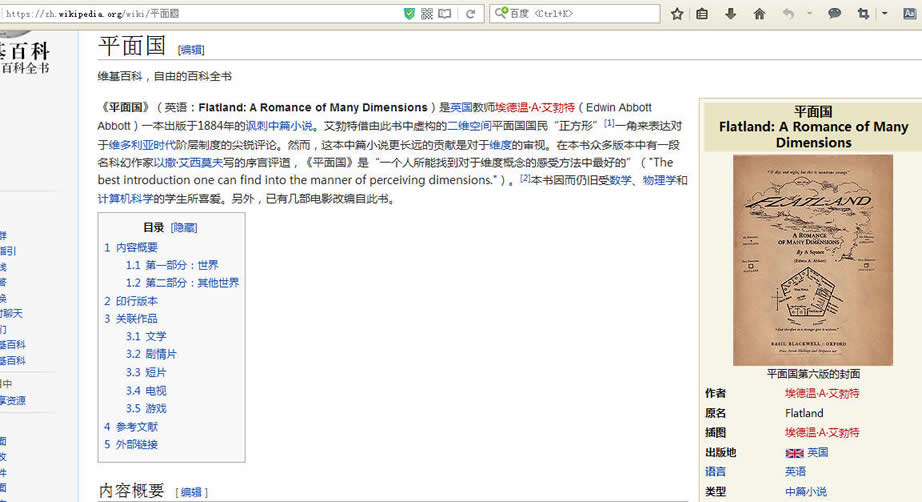Open infobox illustrator link 埃德温·A·艾勃特
Viewport: 922px width, 502px height.
(x=822, y=433)
